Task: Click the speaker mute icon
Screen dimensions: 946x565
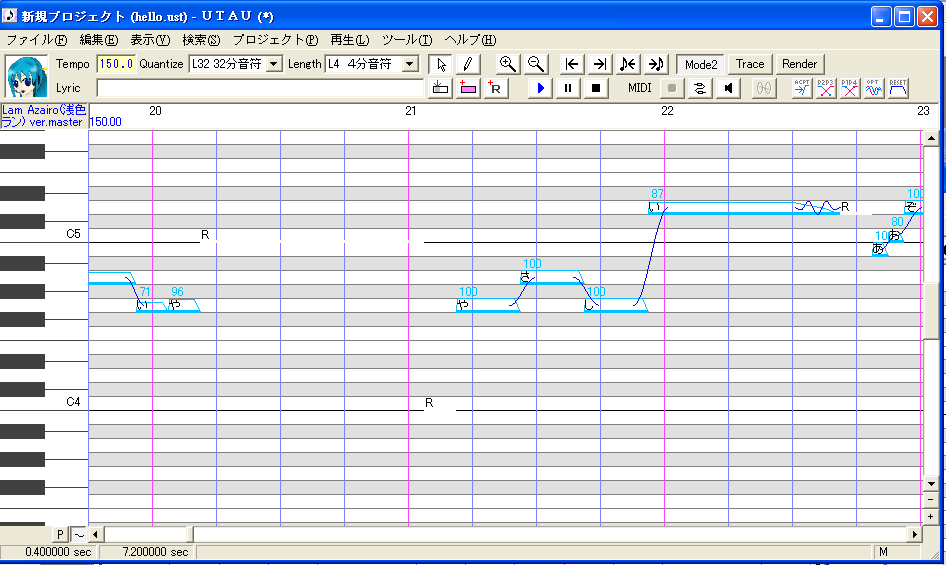Action: 728,88
